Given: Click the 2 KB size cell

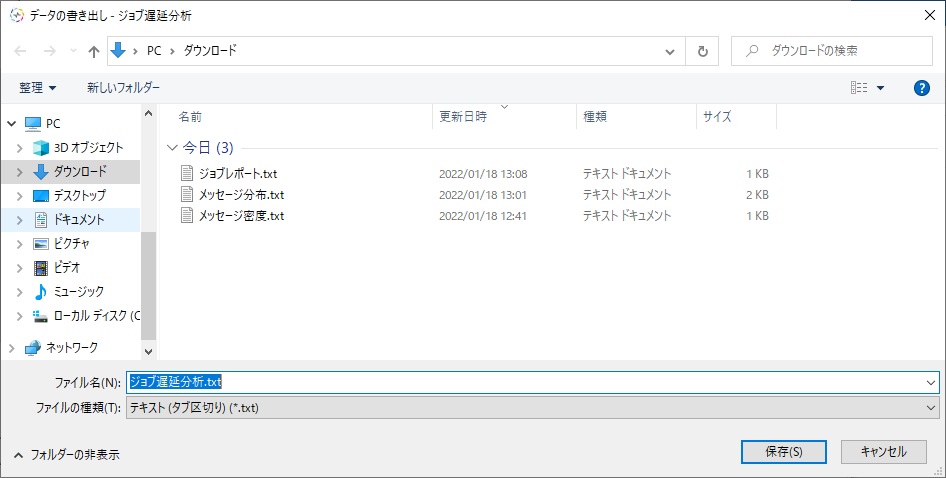Looking at the screenshot, I should pos(757,195).
